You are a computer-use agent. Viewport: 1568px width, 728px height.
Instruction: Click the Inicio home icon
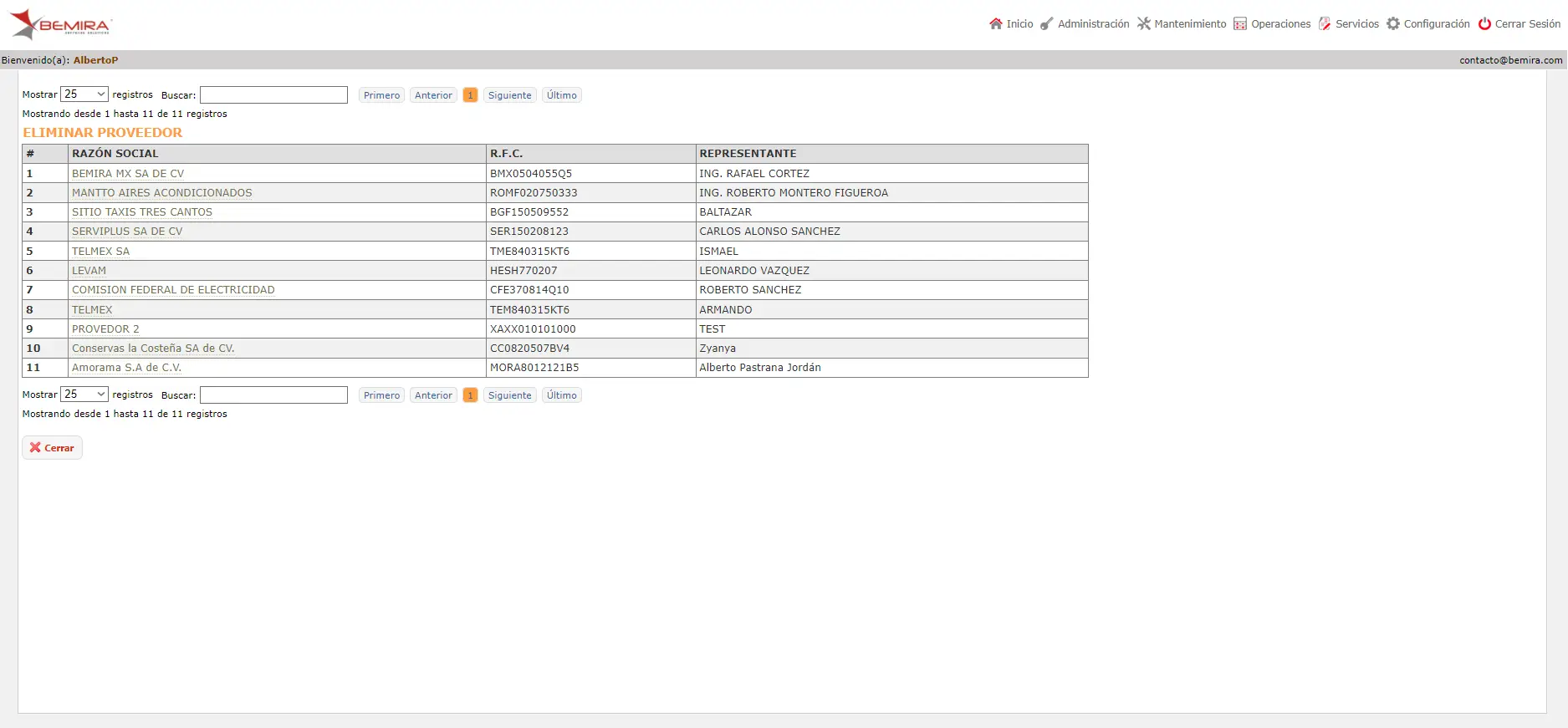tap(995, 23)
